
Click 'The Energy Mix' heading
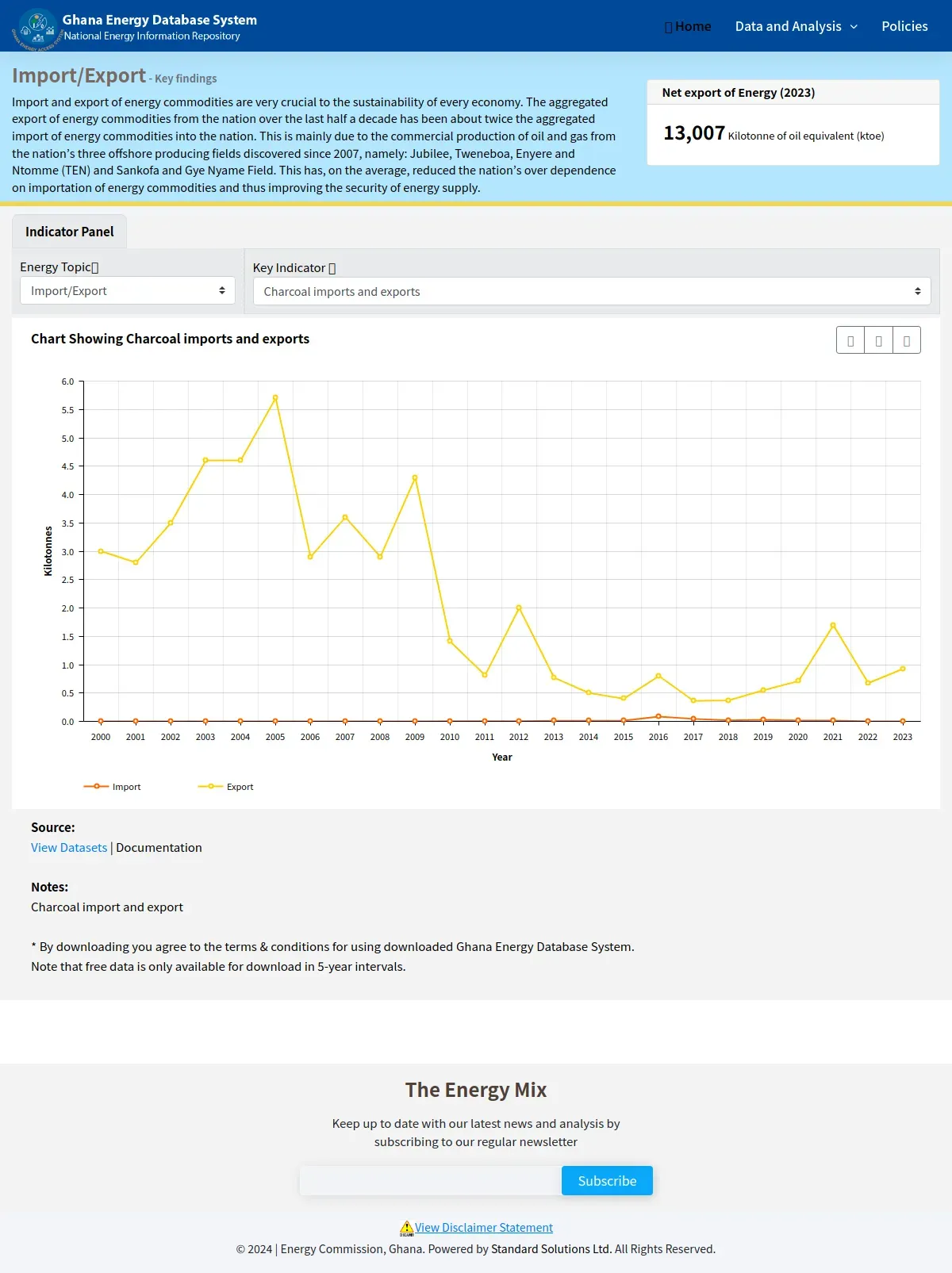tap(476, 1090)
